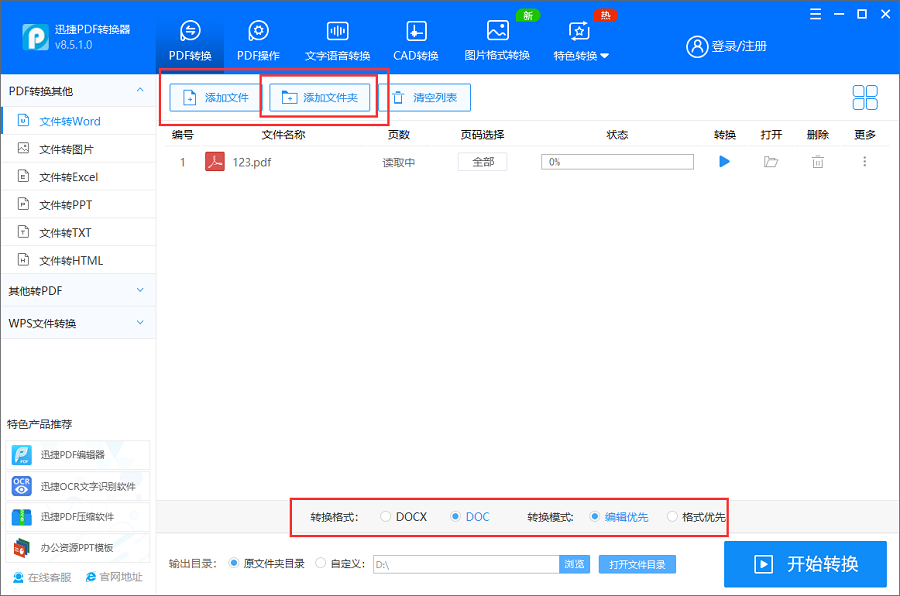Open the 全部 page selection for 123.pdf
900x596 pixels.
click(x=482, y=162)
